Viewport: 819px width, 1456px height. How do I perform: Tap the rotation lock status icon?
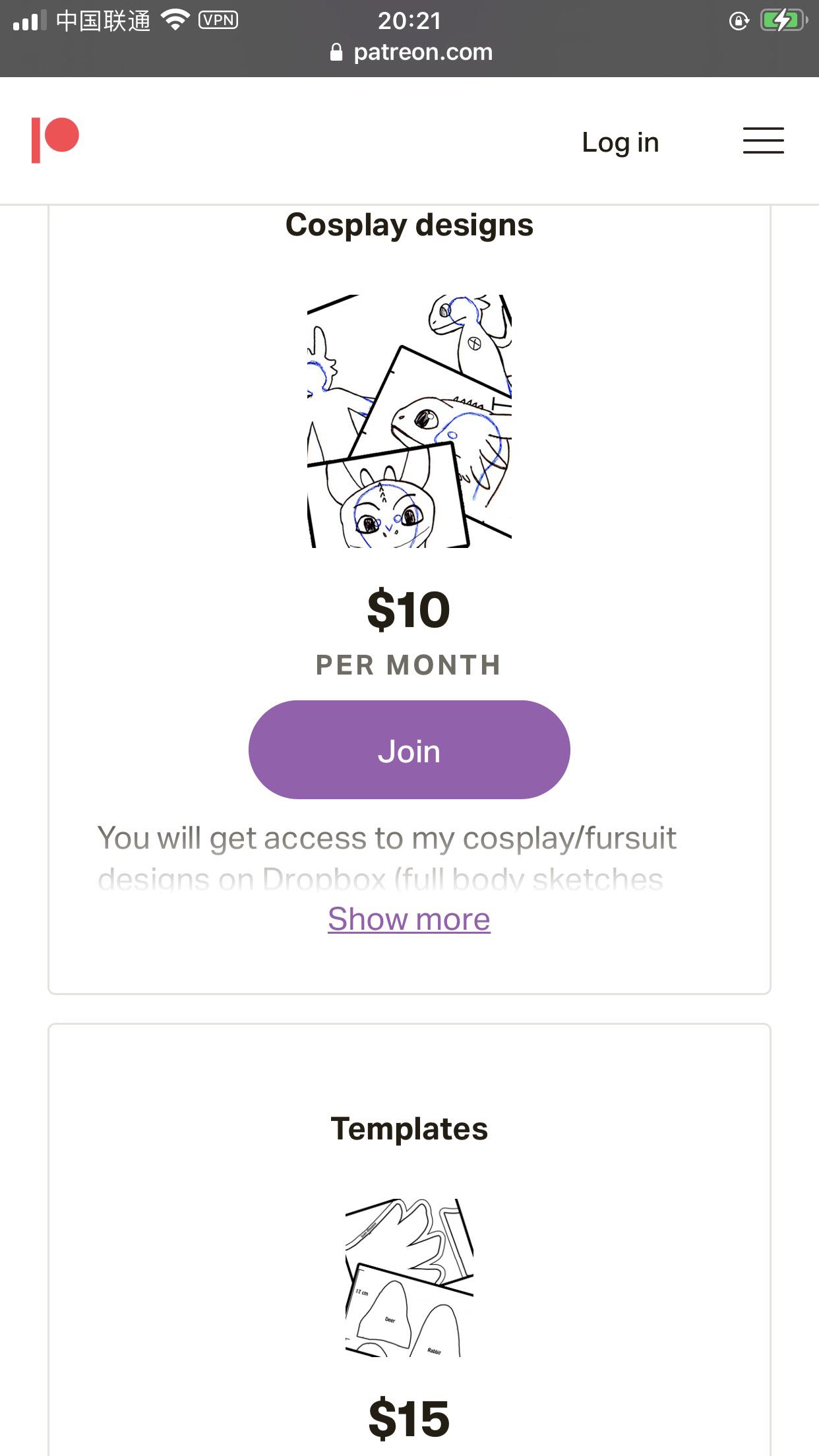point(739,21)
